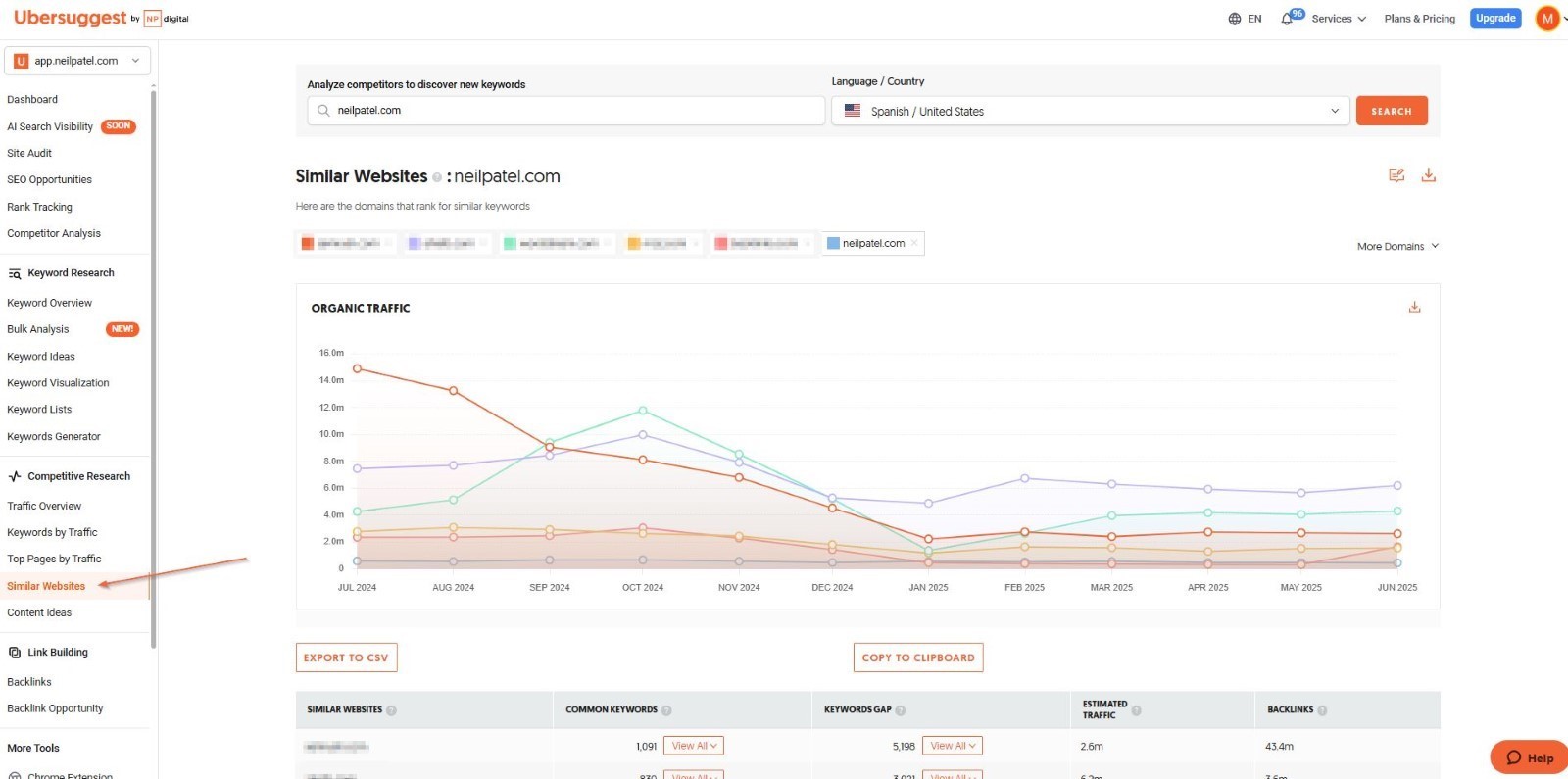Click the globe language icon
1568x779 pixels.
(1235, 19)
